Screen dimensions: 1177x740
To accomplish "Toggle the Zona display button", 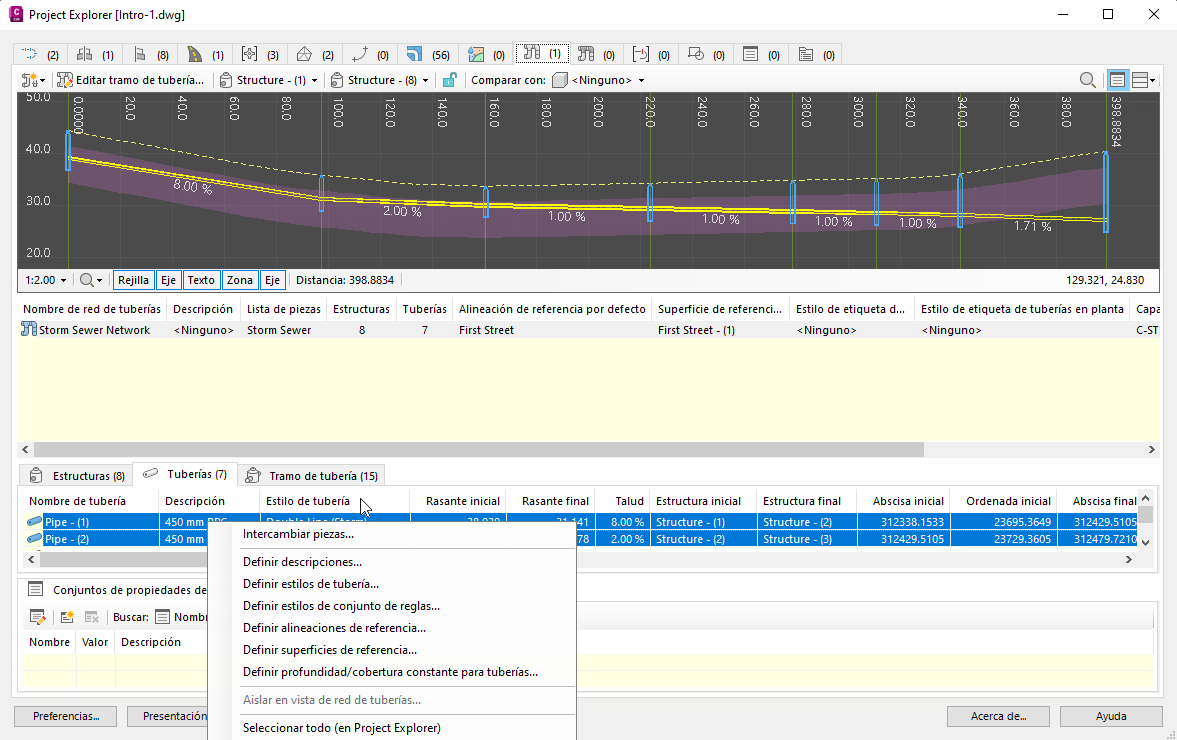I will [x=240, y=281].
